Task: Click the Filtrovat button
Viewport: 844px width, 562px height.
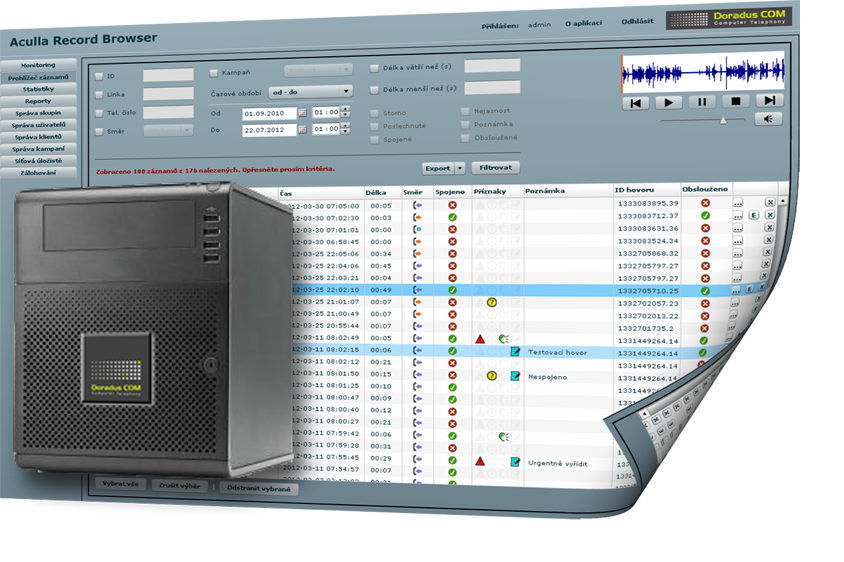Action: pyautogui.click(x=496, y=167)
